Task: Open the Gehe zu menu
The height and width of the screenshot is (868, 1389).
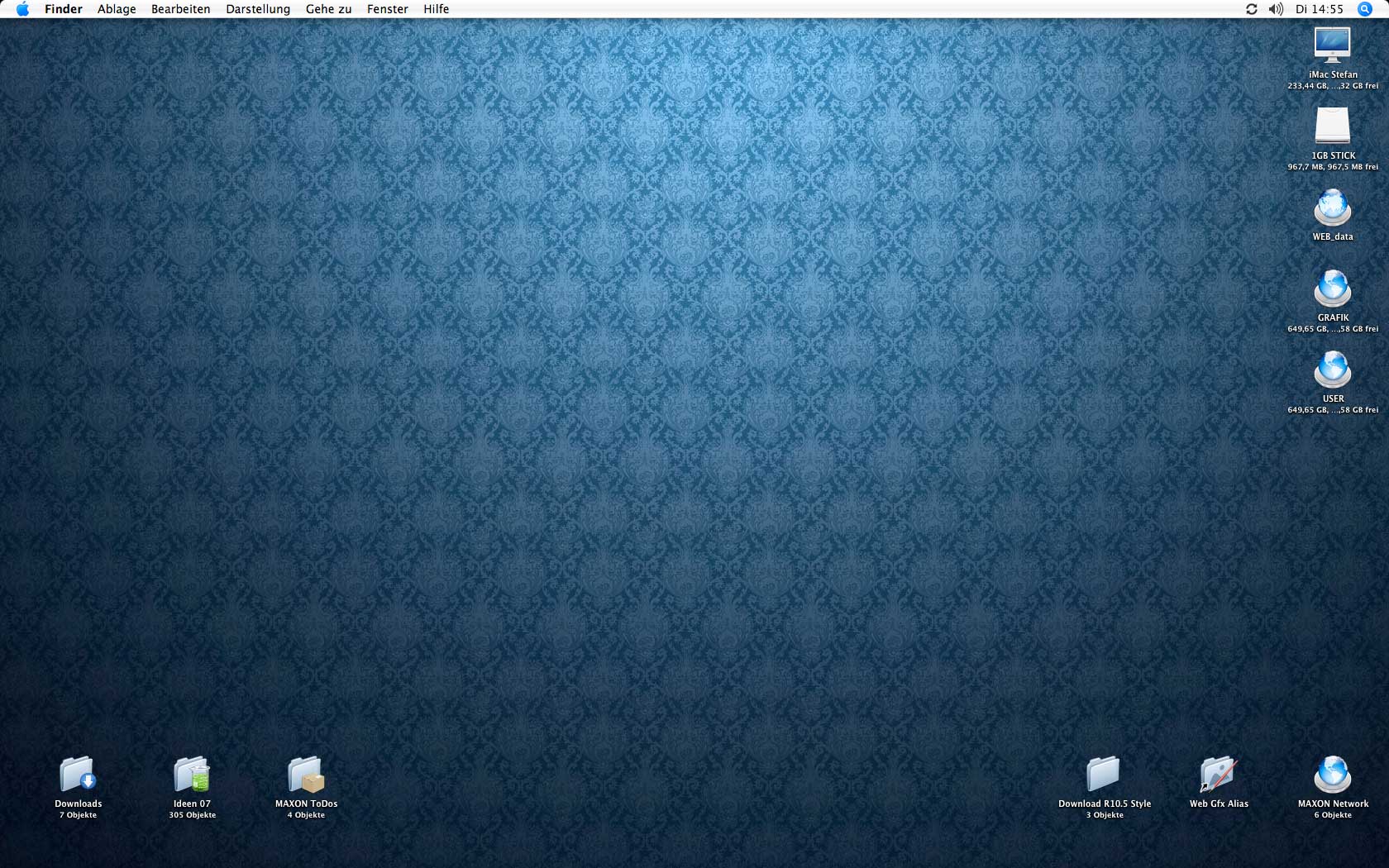Action: pos(328,9)
